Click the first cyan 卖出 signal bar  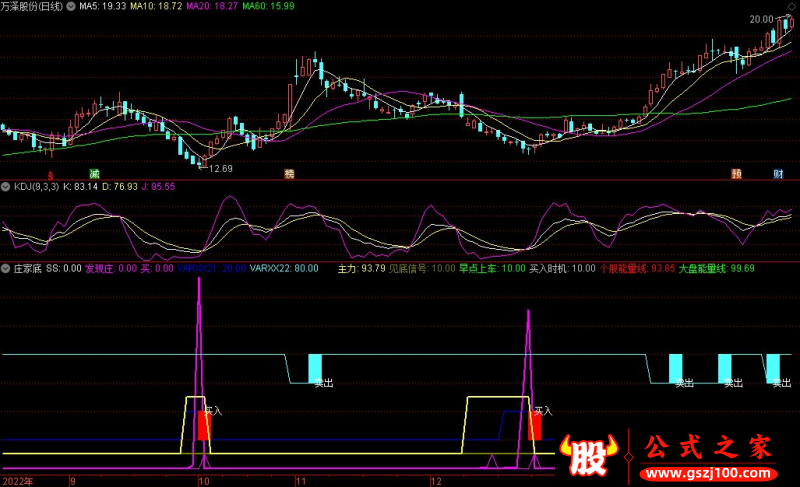coord(315,367)
